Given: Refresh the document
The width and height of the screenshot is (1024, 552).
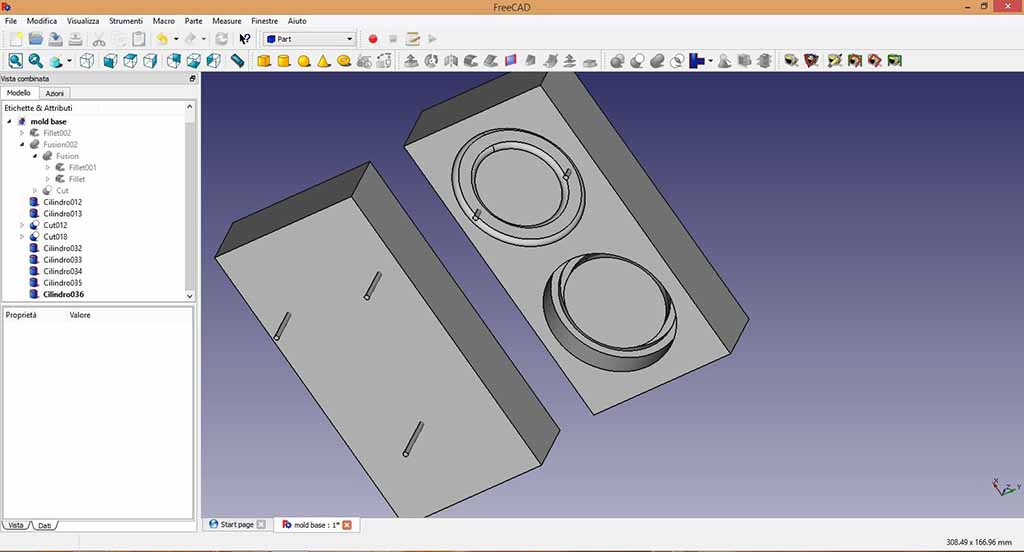Looking at the screenshot, I should click(222, 39).
